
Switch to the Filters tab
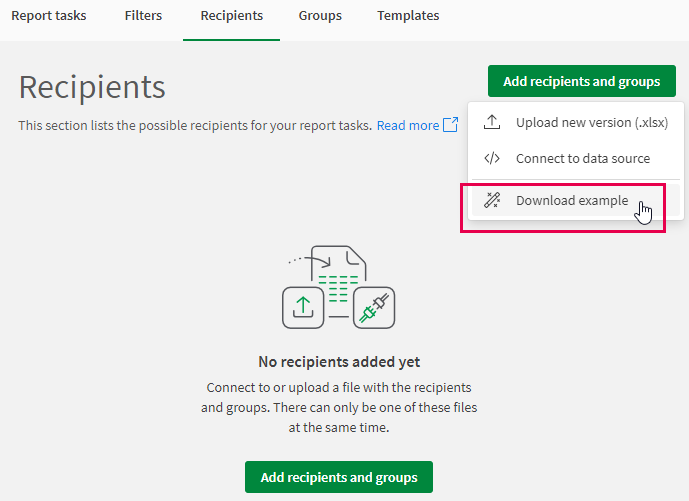point(143,16)
